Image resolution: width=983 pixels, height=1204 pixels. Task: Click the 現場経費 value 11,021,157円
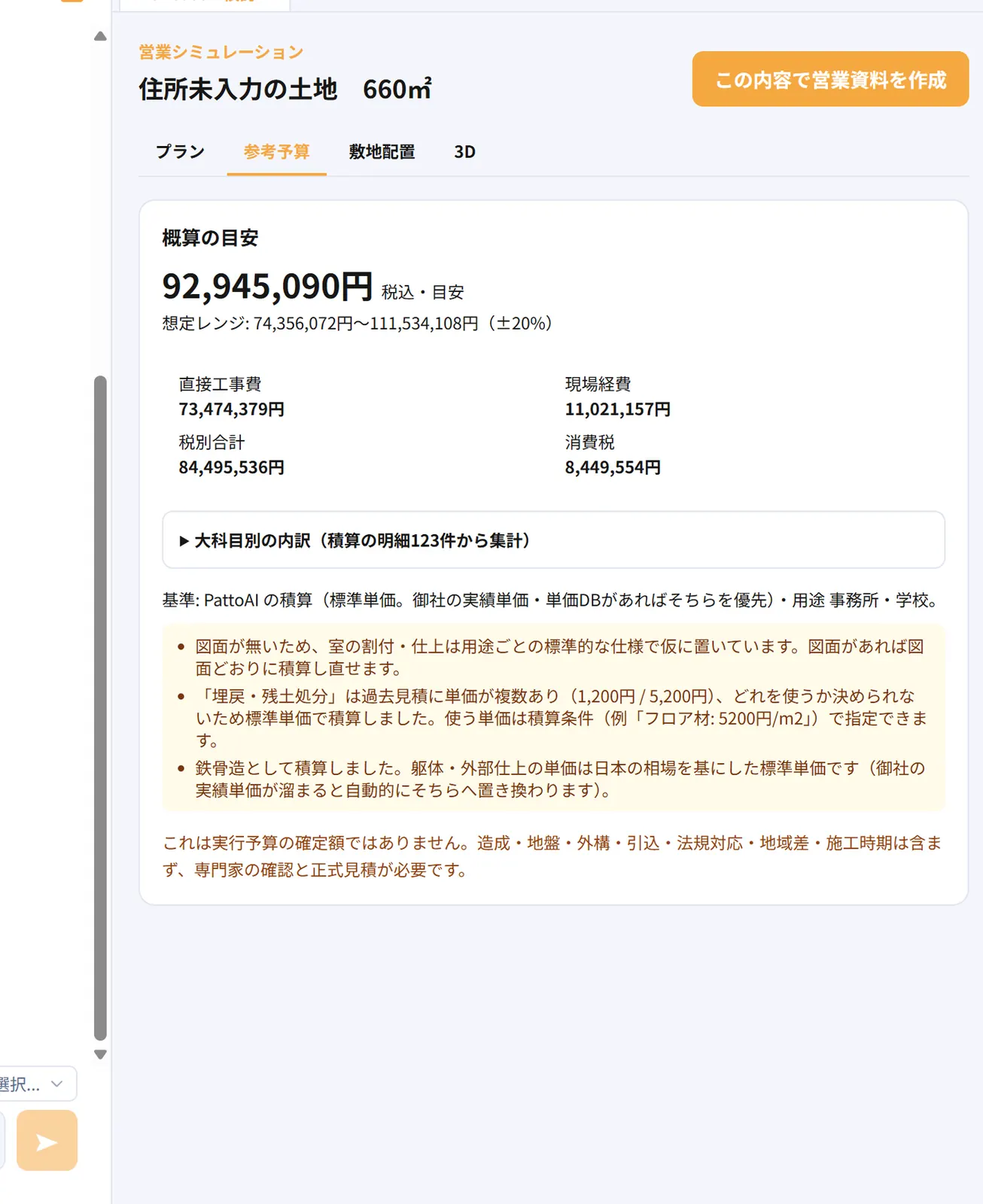(x=618, y=409)
